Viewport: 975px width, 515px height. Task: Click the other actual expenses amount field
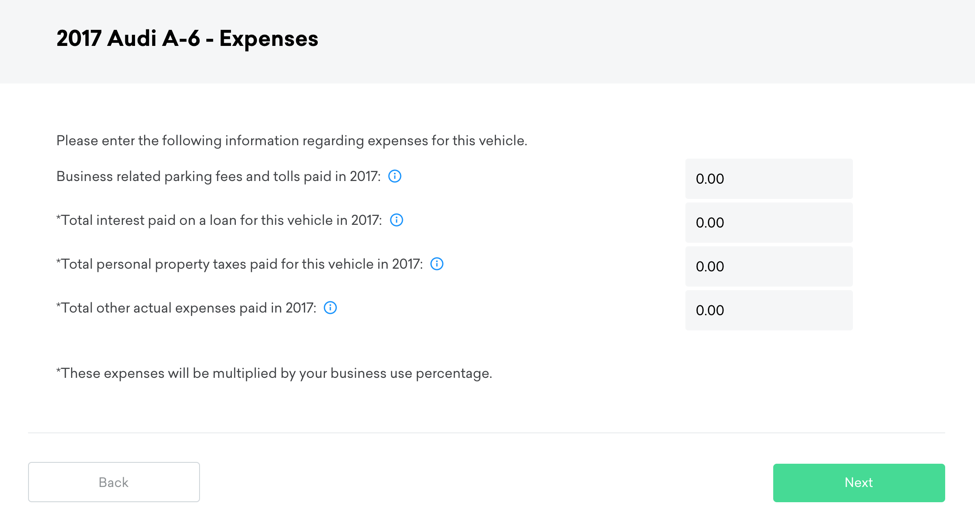[768, 311]
